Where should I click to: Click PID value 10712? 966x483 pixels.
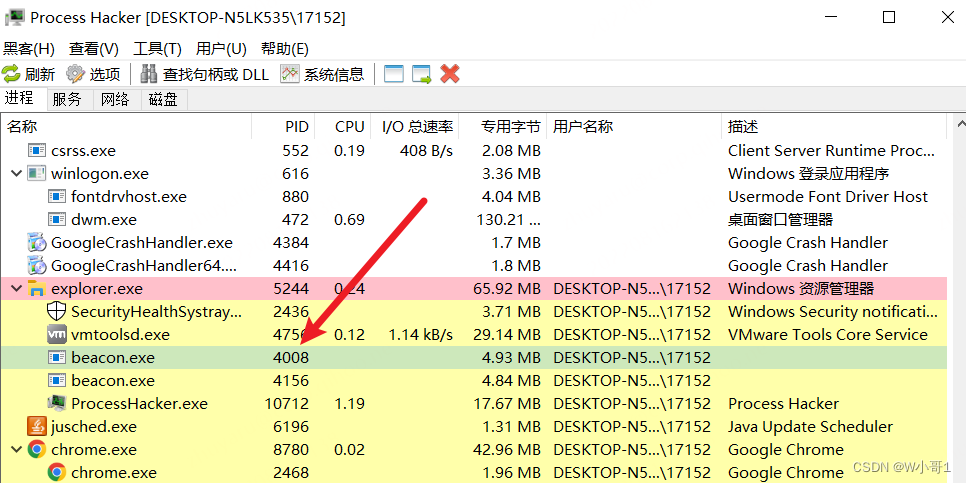coord(286,404)
